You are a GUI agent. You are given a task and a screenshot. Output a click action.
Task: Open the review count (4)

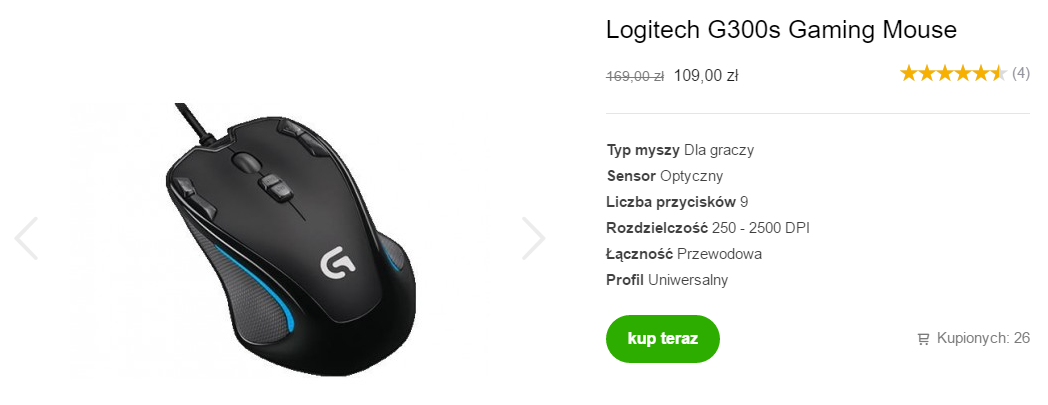pyautogui.click(x=1021, y=74)
